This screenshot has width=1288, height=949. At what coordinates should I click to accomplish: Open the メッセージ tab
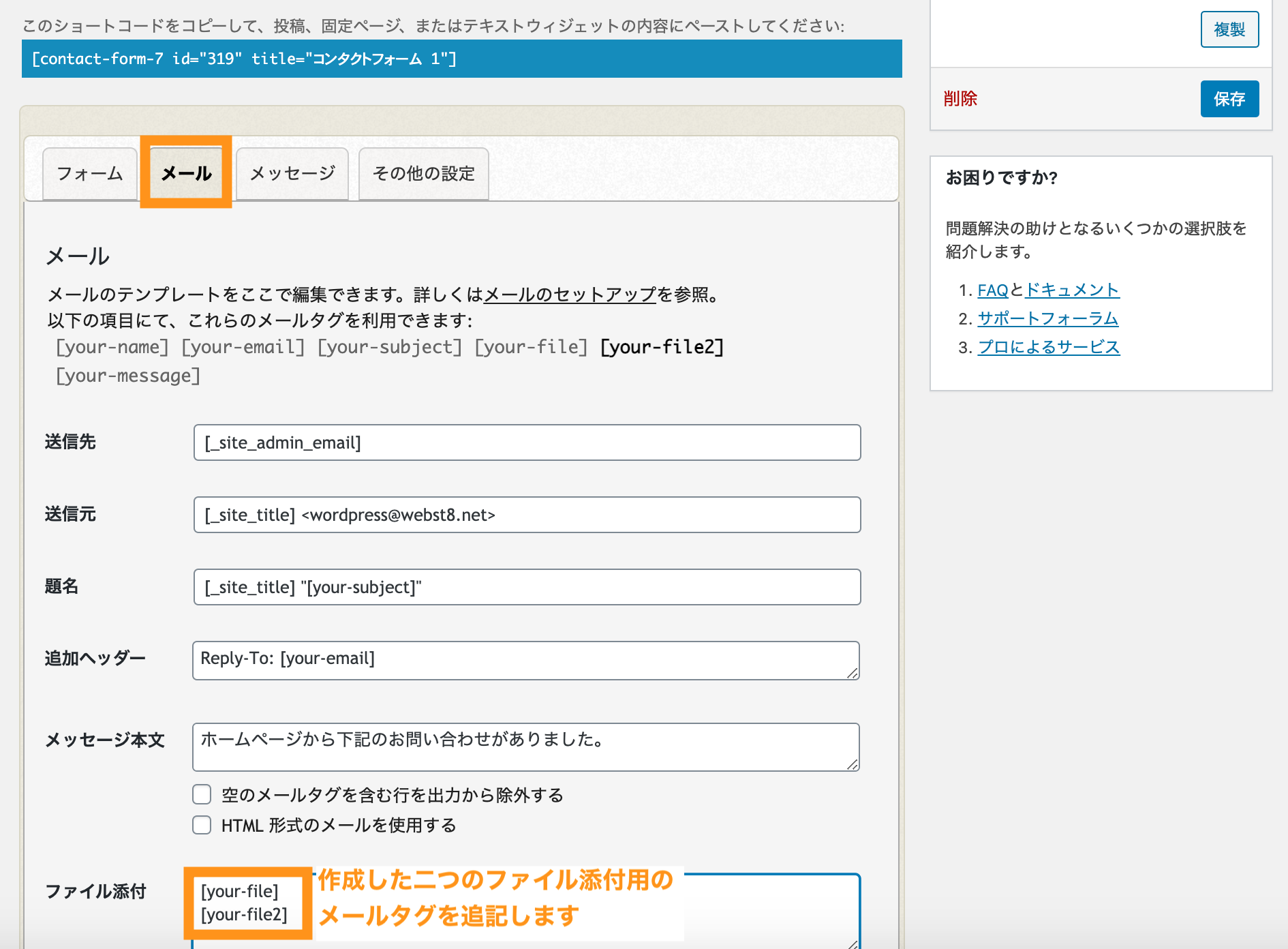click(292, 174)
